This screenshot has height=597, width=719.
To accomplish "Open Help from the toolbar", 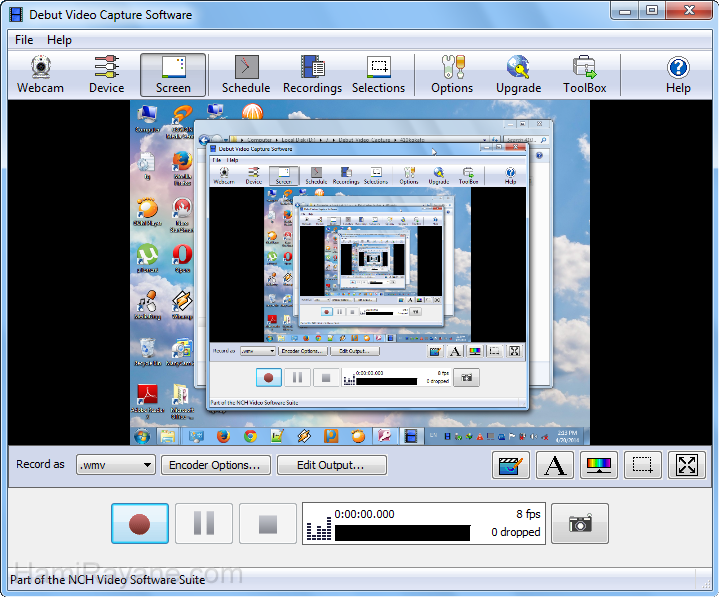I will (x=678, y=75).
